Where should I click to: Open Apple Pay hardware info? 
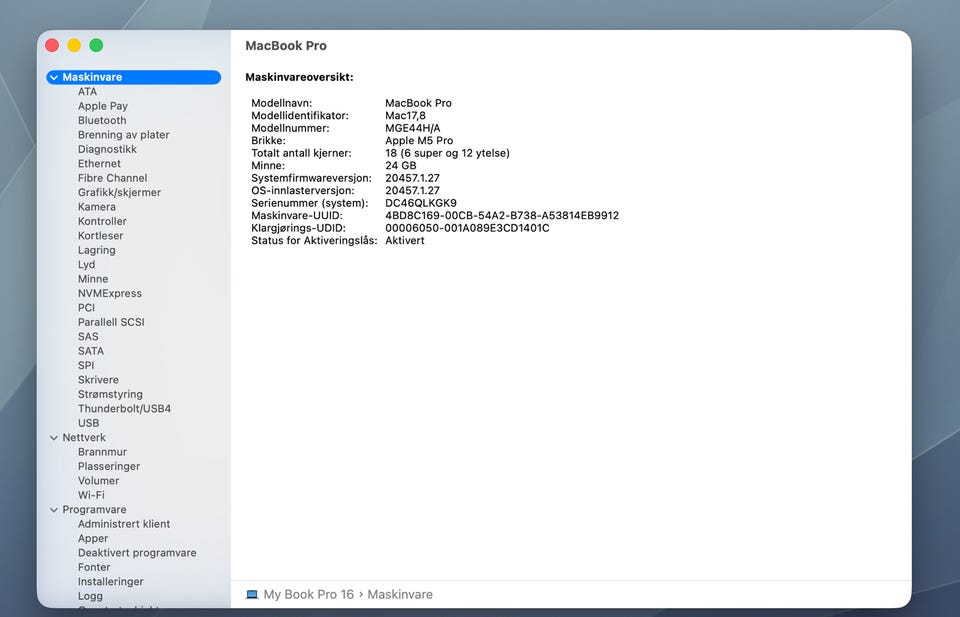(x=102, y=106)
